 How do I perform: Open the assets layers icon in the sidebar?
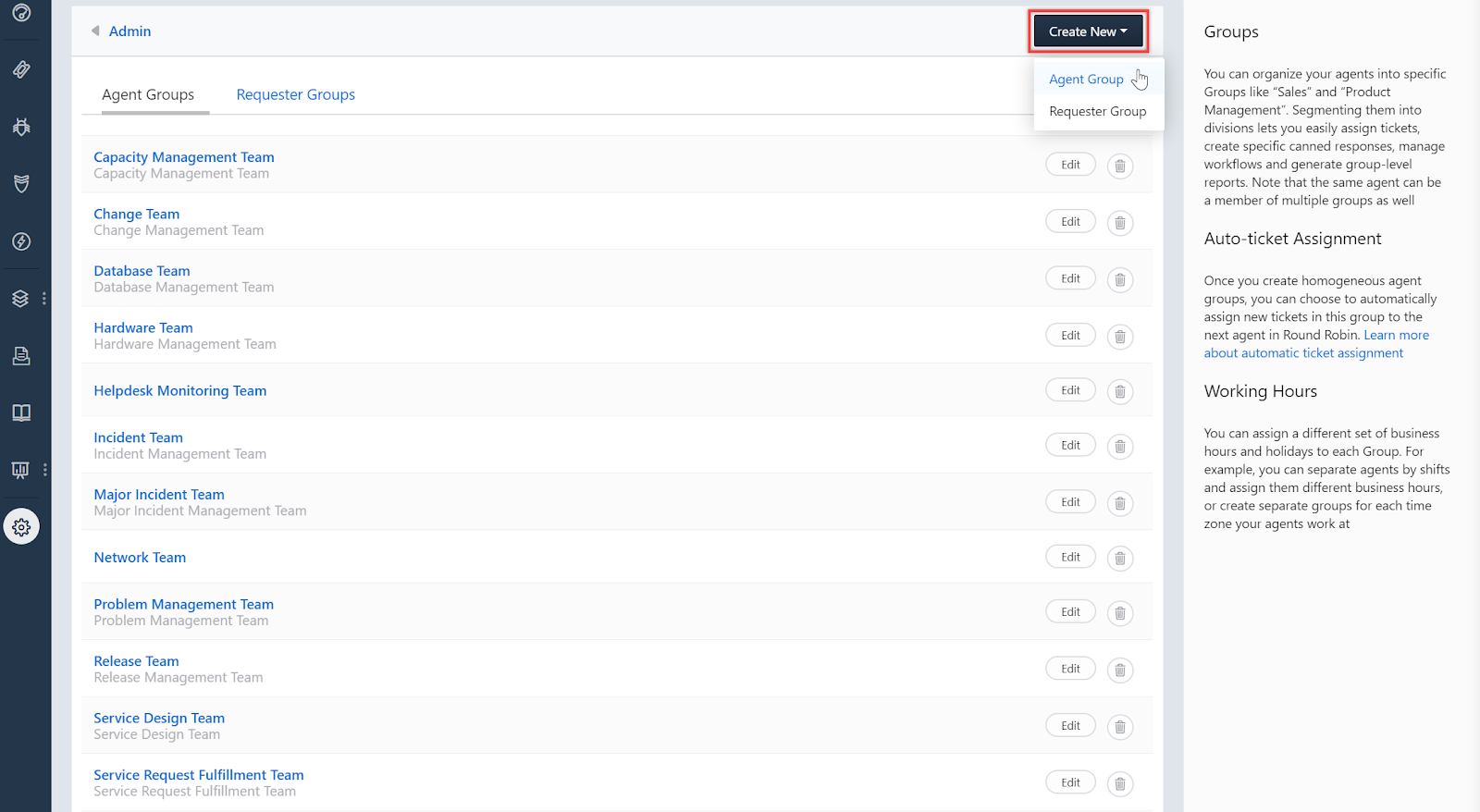pyautogui.click(x=20, y=299)
